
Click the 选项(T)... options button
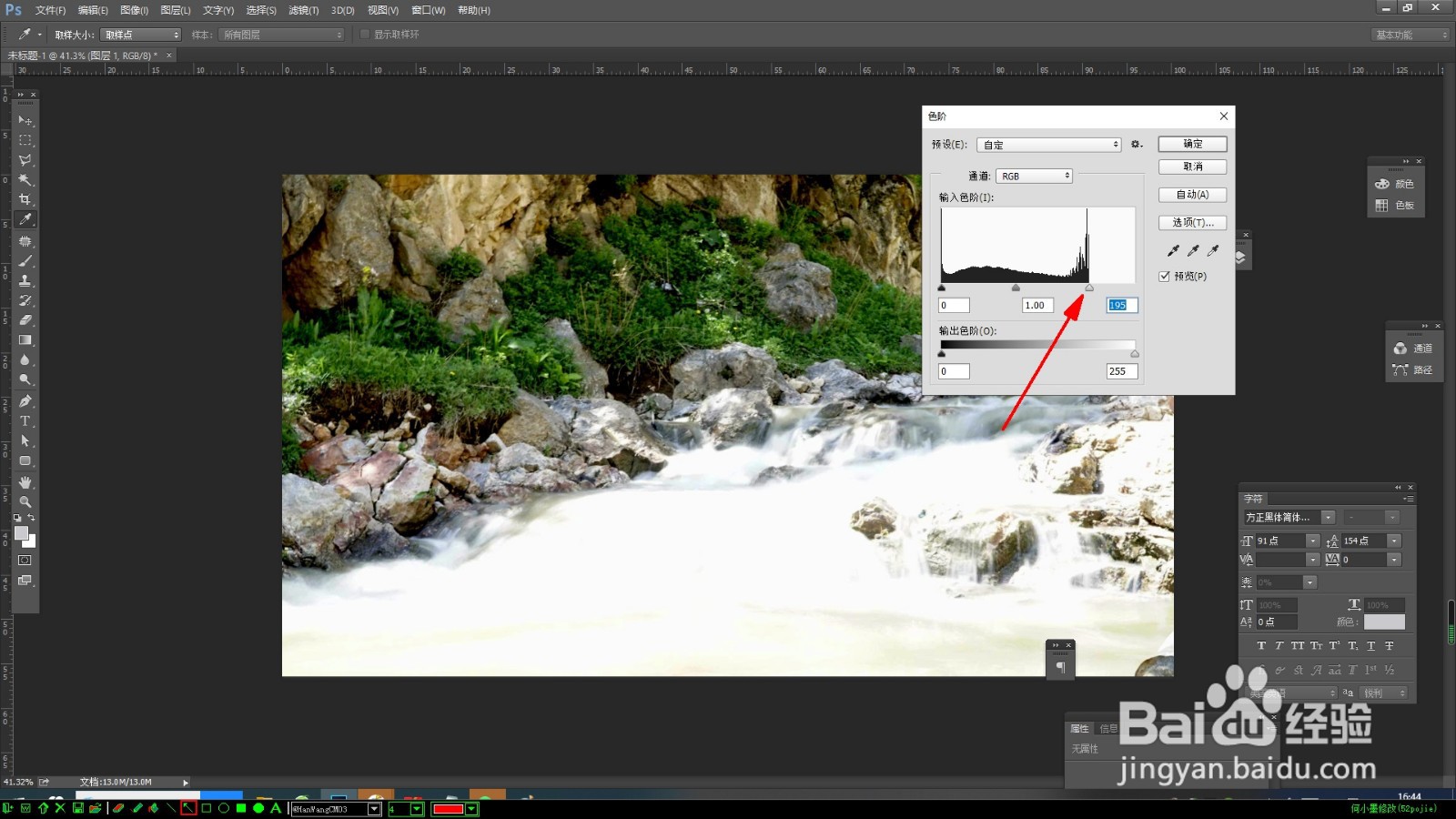(1193, 223)
